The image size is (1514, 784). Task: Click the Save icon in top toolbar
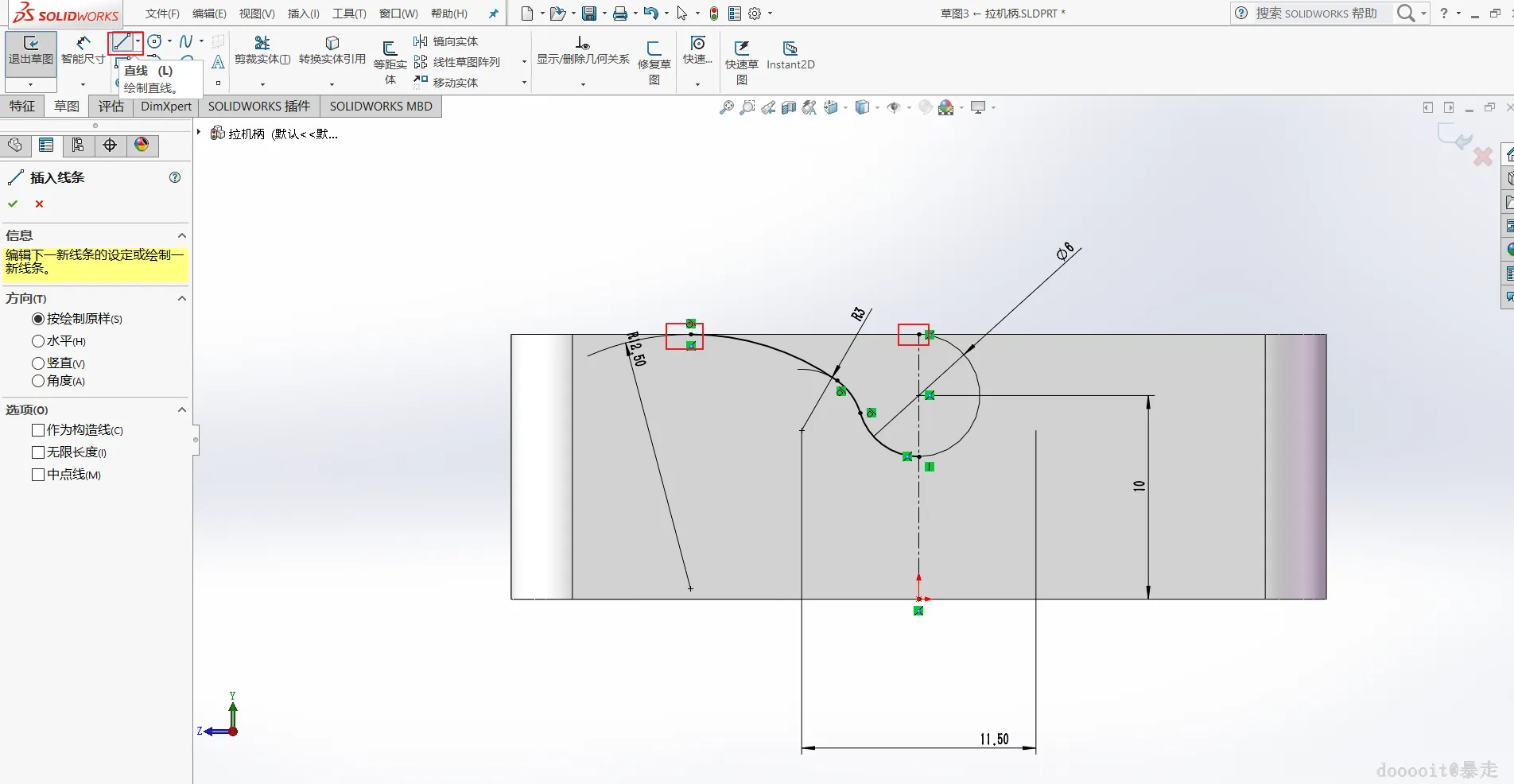588,14
